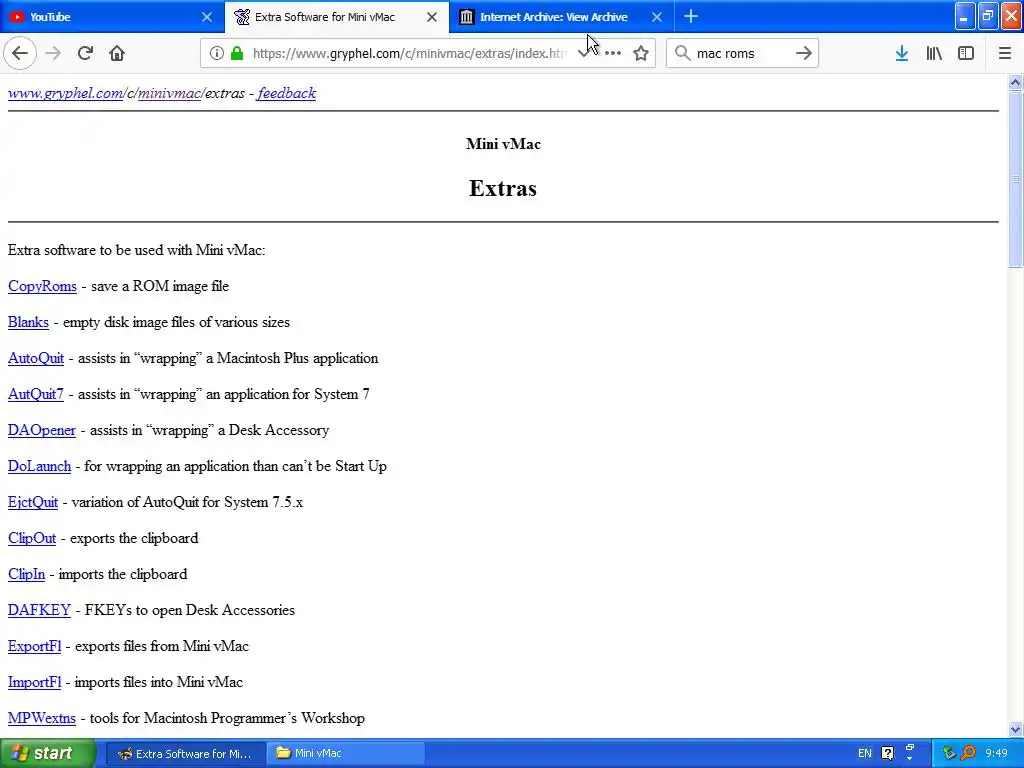Click the language bar restore icon
This screenshot has width=1024, height=768.
click(910, 748)
